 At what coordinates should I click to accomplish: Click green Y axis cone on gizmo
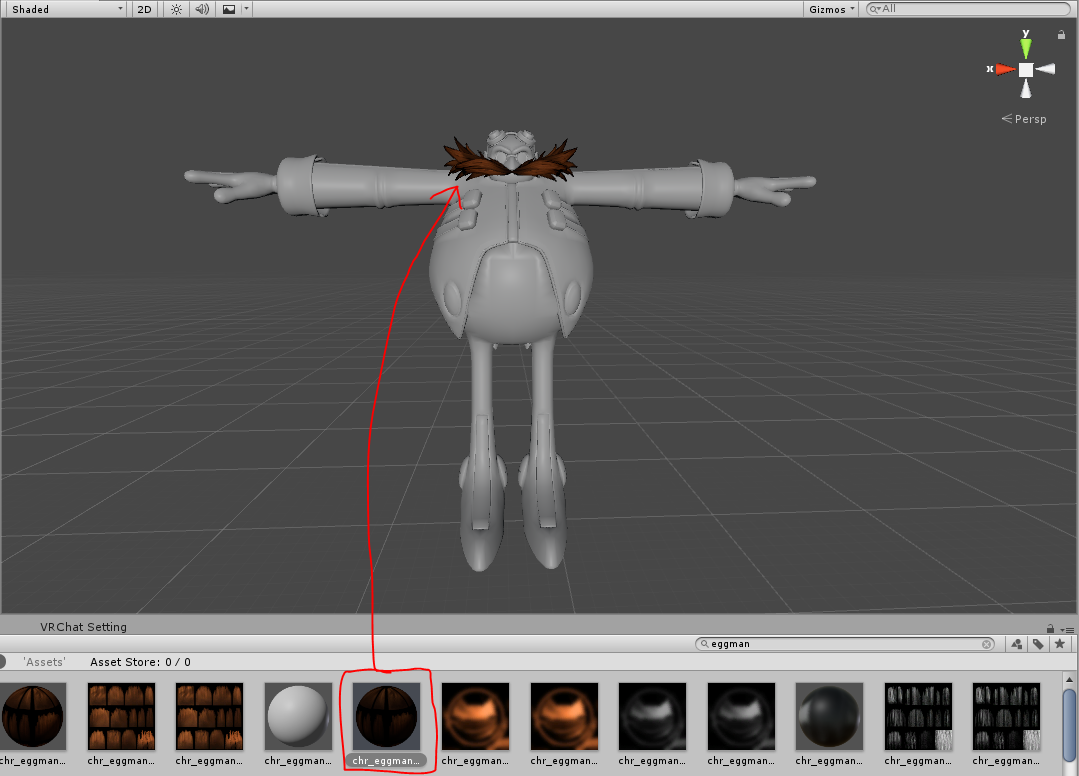(x=1026, y=47)
